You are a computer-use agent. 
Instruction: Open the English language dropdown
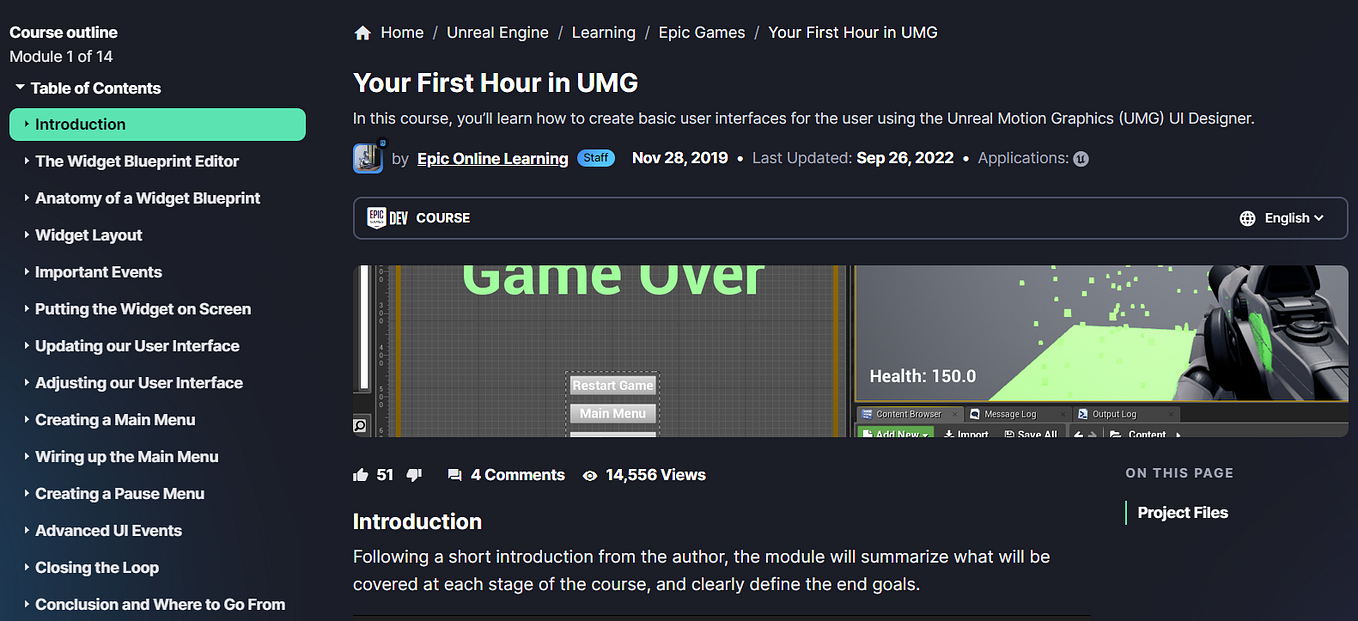point(1290,217)
